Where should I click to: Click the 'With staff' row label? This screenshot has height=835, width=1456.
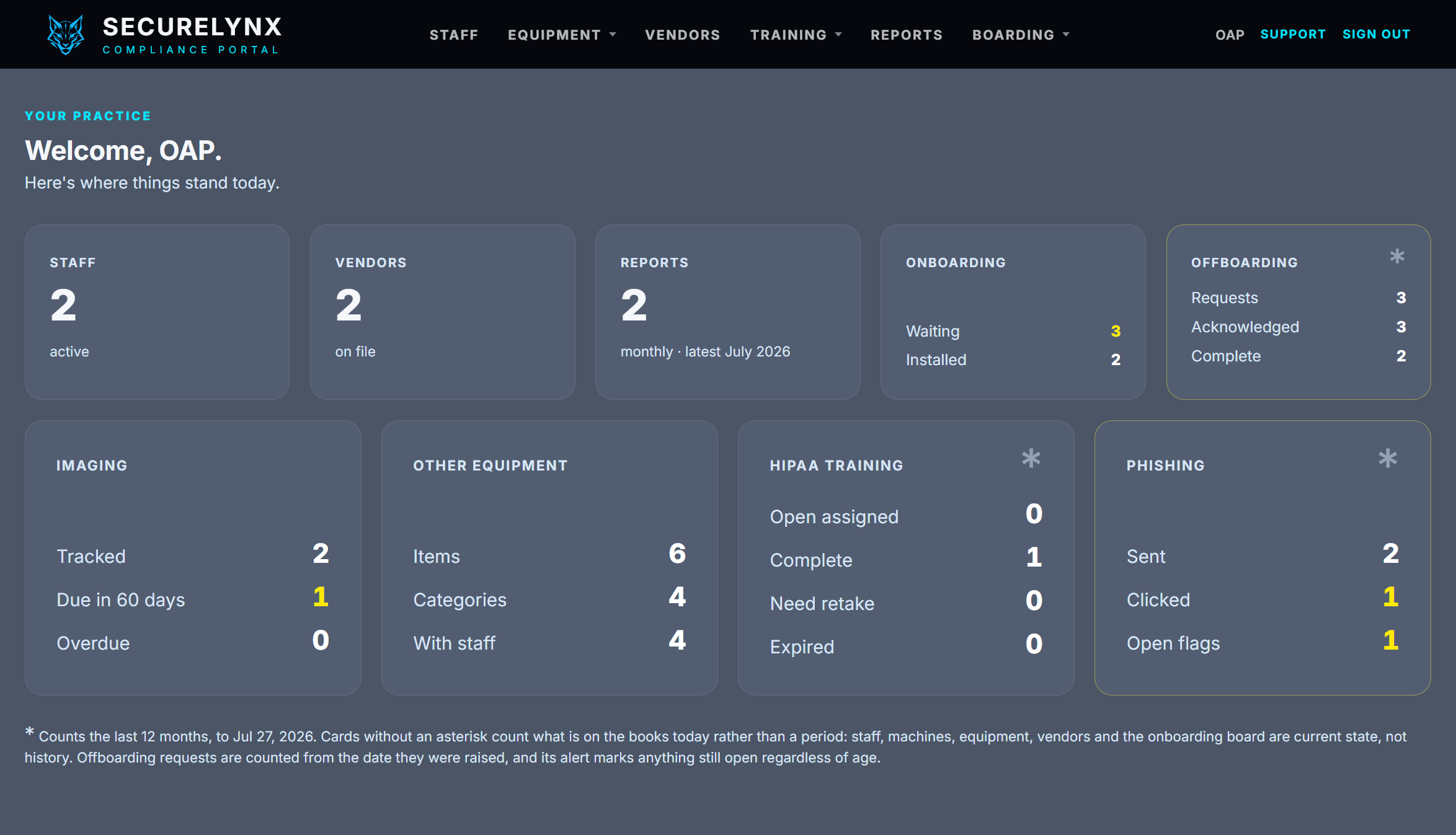click(x=454, y=643)
